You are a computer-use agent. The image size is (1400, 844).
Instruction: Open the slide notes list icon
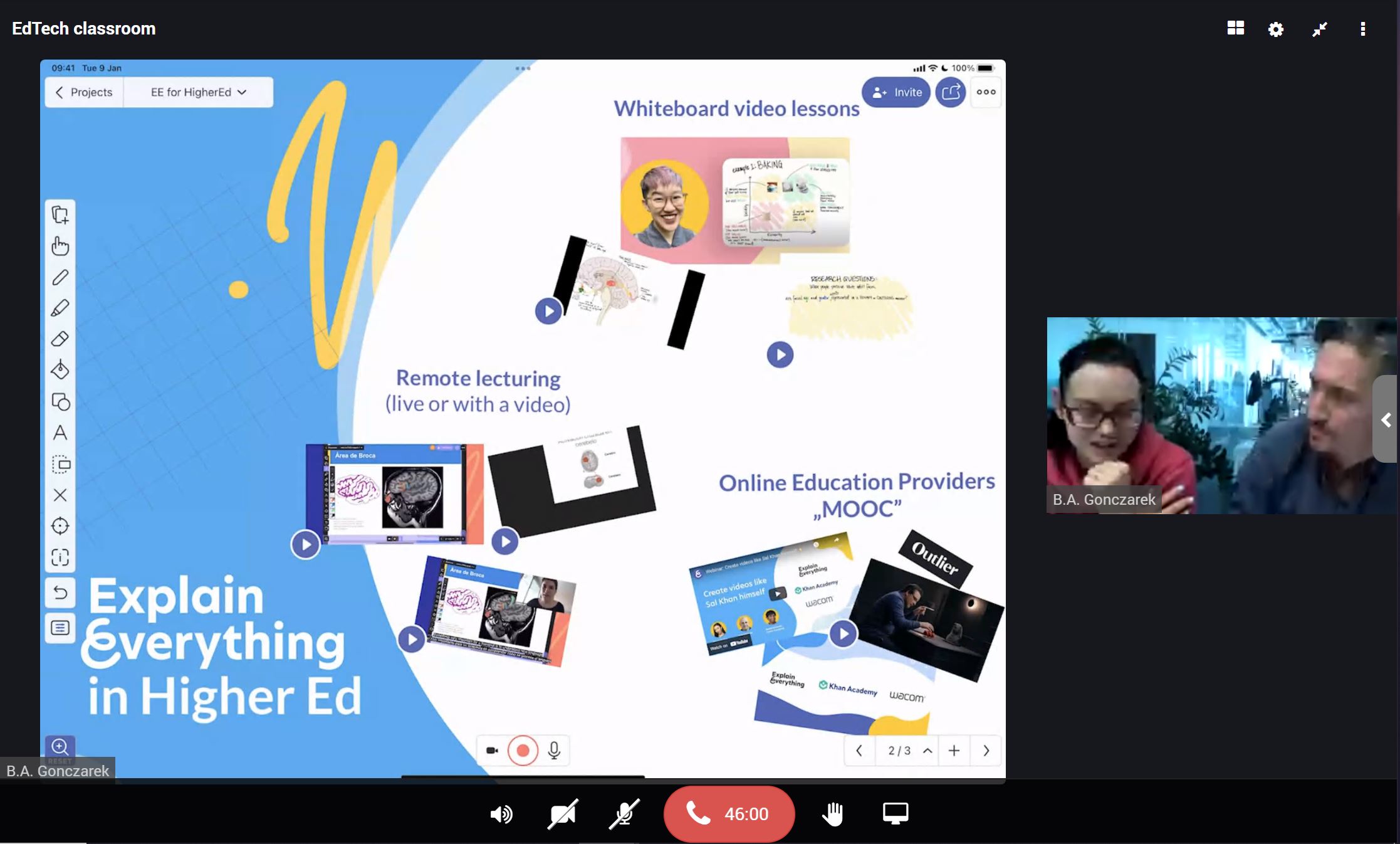[x=60, y=628]
